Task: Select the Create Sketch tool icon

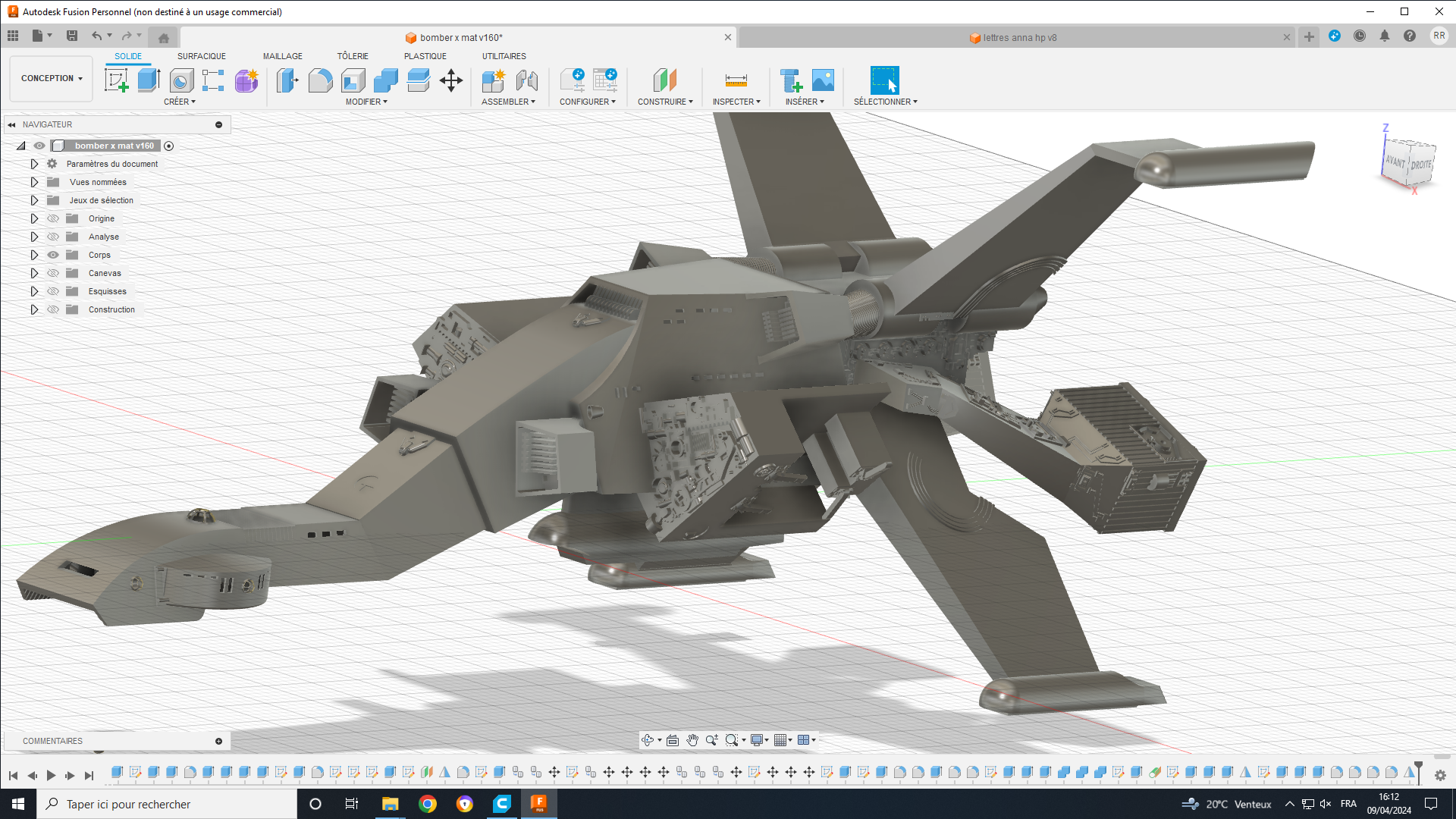Action: coord(116,80)
